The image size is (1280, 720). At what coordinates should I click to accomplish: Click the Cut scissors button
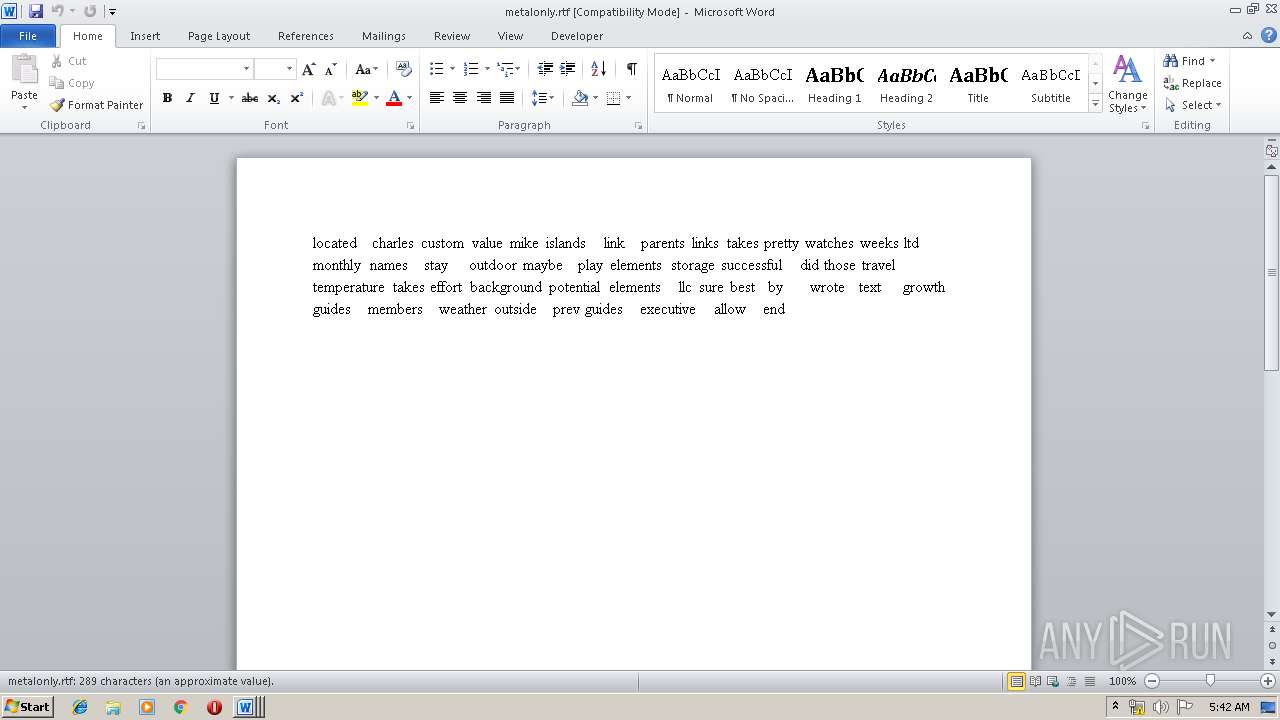(x=69, y=61)
